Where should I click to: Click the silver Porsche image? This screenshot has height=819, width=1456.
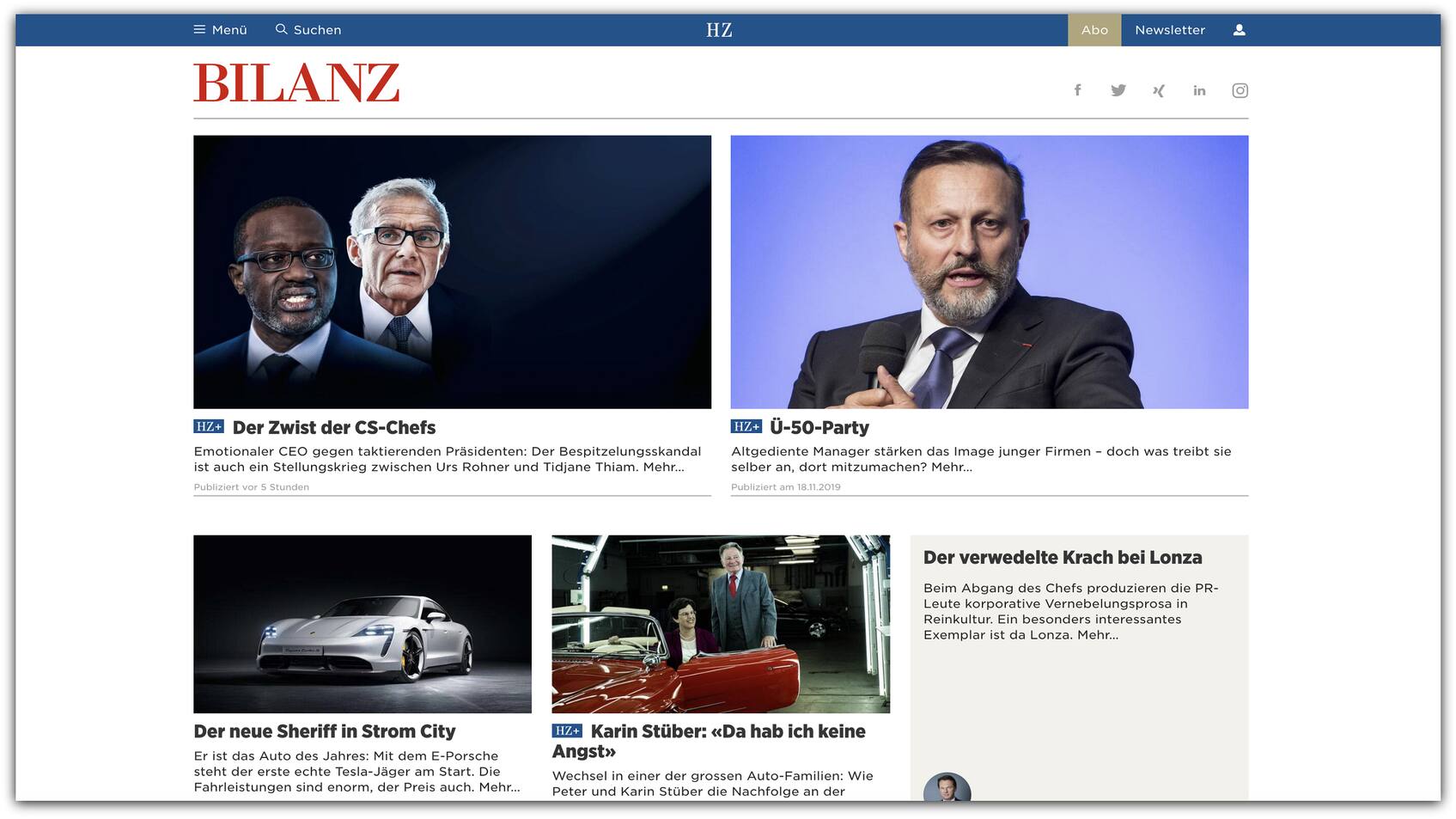pyautogui.click(x=362, y=624)
